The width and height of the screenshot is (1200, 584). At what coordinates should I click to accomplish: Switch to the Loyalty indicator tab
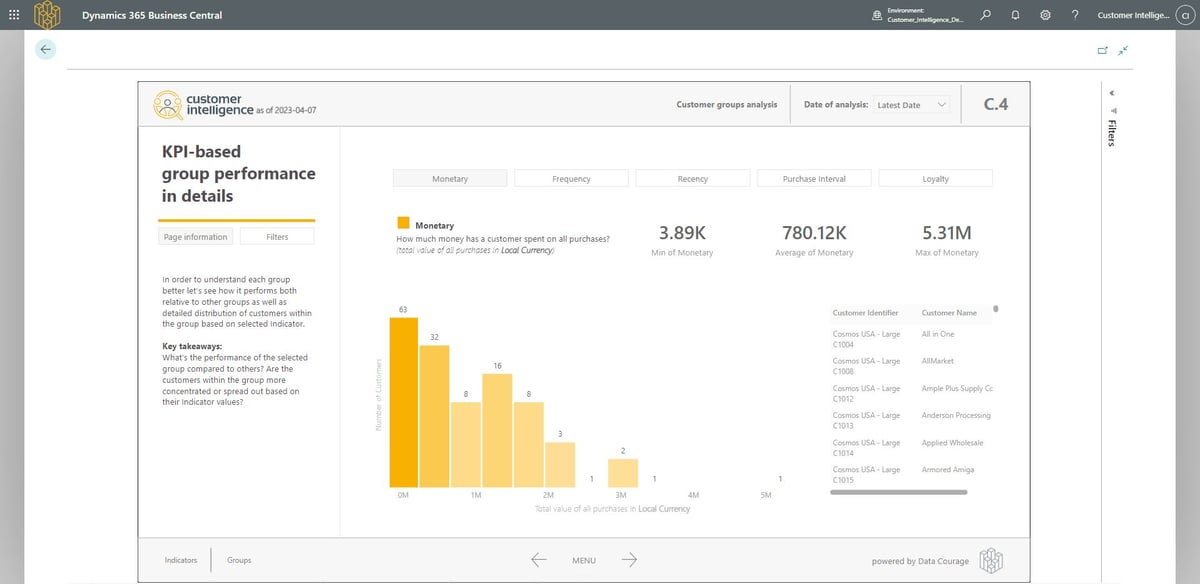click(935, 178)
